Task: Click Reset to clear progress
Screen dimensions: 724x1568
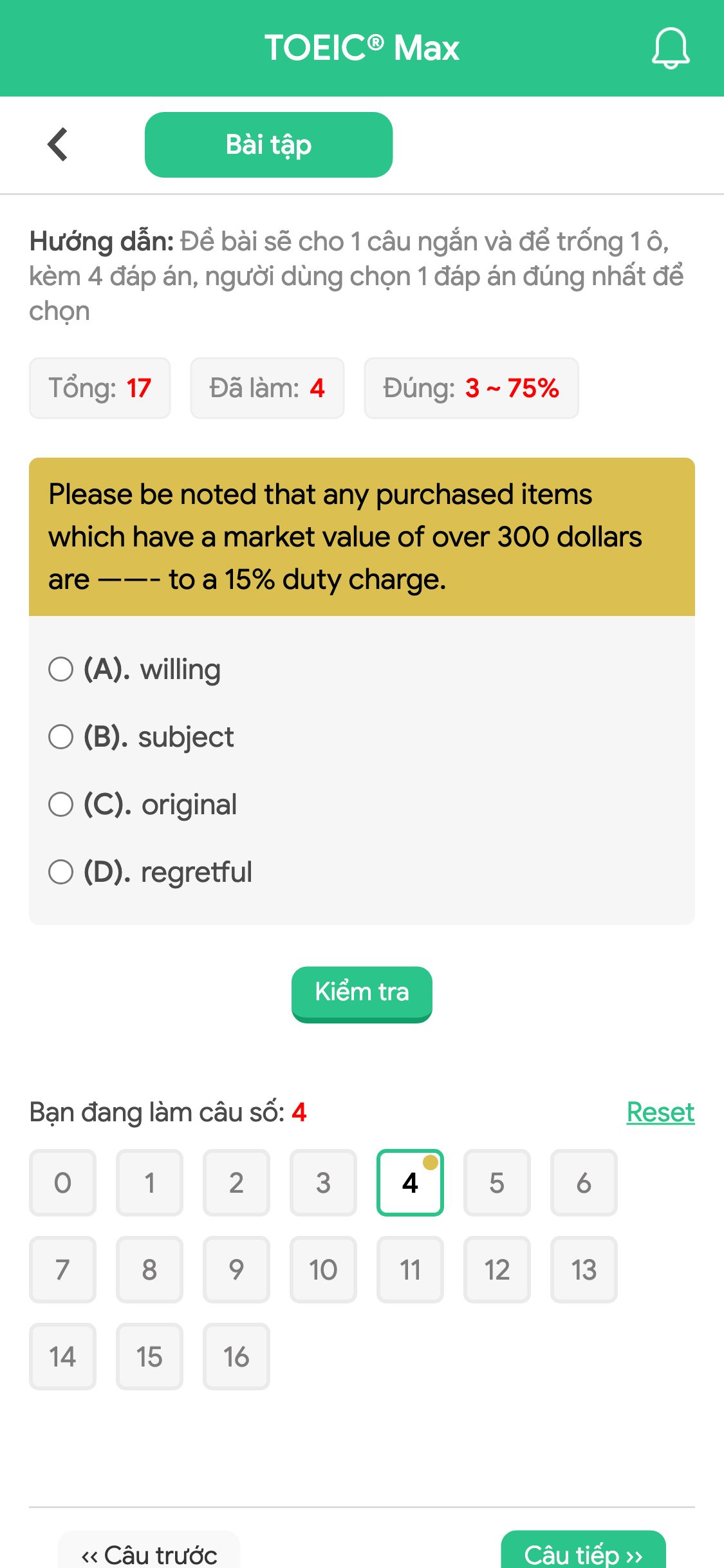Action: coord(660,1111)
